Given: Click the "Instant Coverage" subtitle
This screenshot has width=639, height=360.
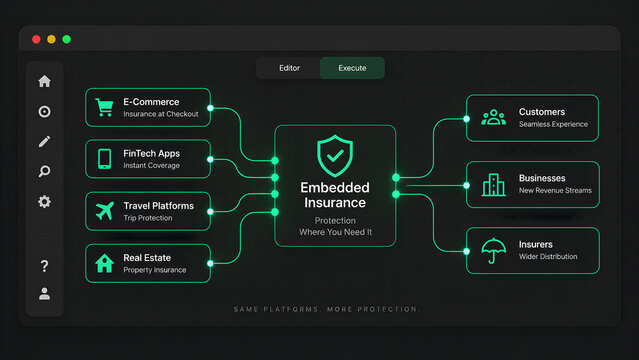Looking at the screenshot, I should pyautogui.click(x=151, y=166).
